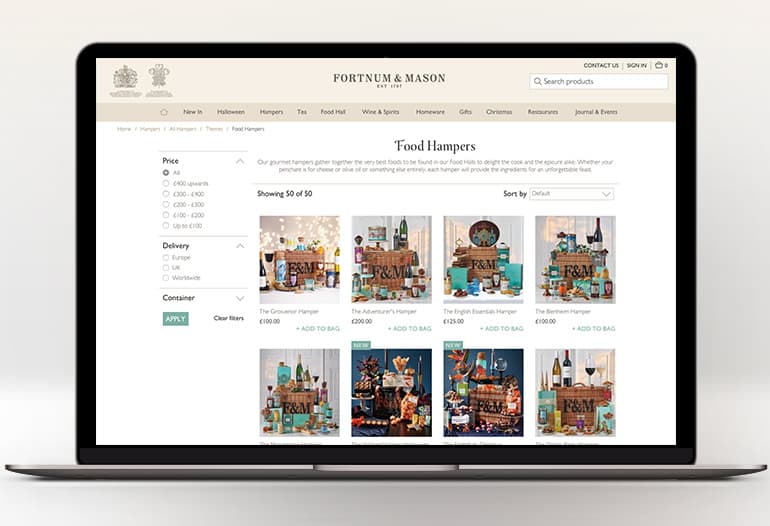Add The Grosvenor Hamper to bag
Viewport: 770px width, 526px height.
318,329
